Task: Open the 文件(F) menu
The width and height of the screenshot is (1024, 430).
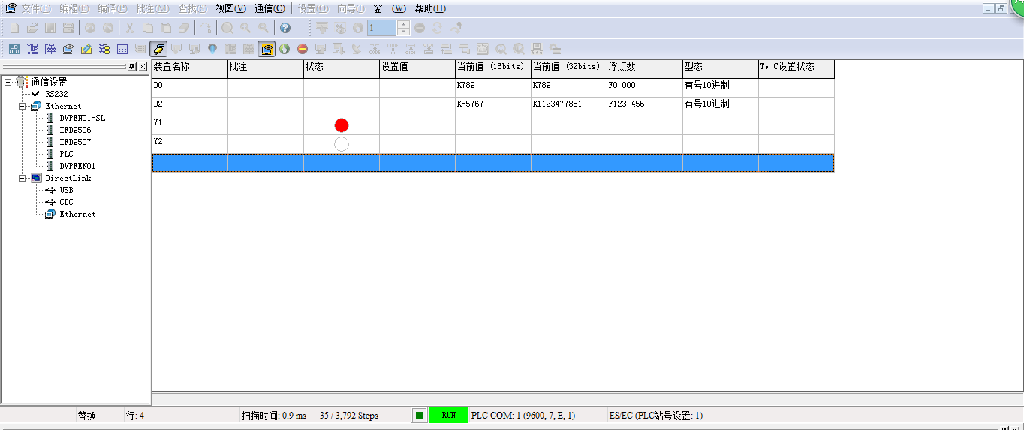Action: (x=37, y=8)
